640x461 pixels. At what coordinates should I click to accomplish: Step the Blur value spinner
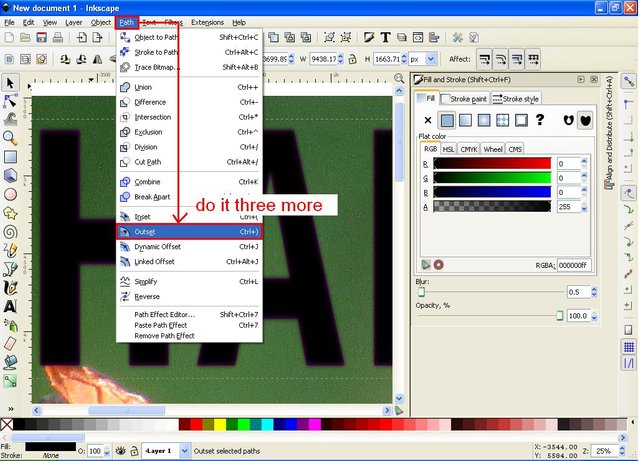tap(594, 292)
